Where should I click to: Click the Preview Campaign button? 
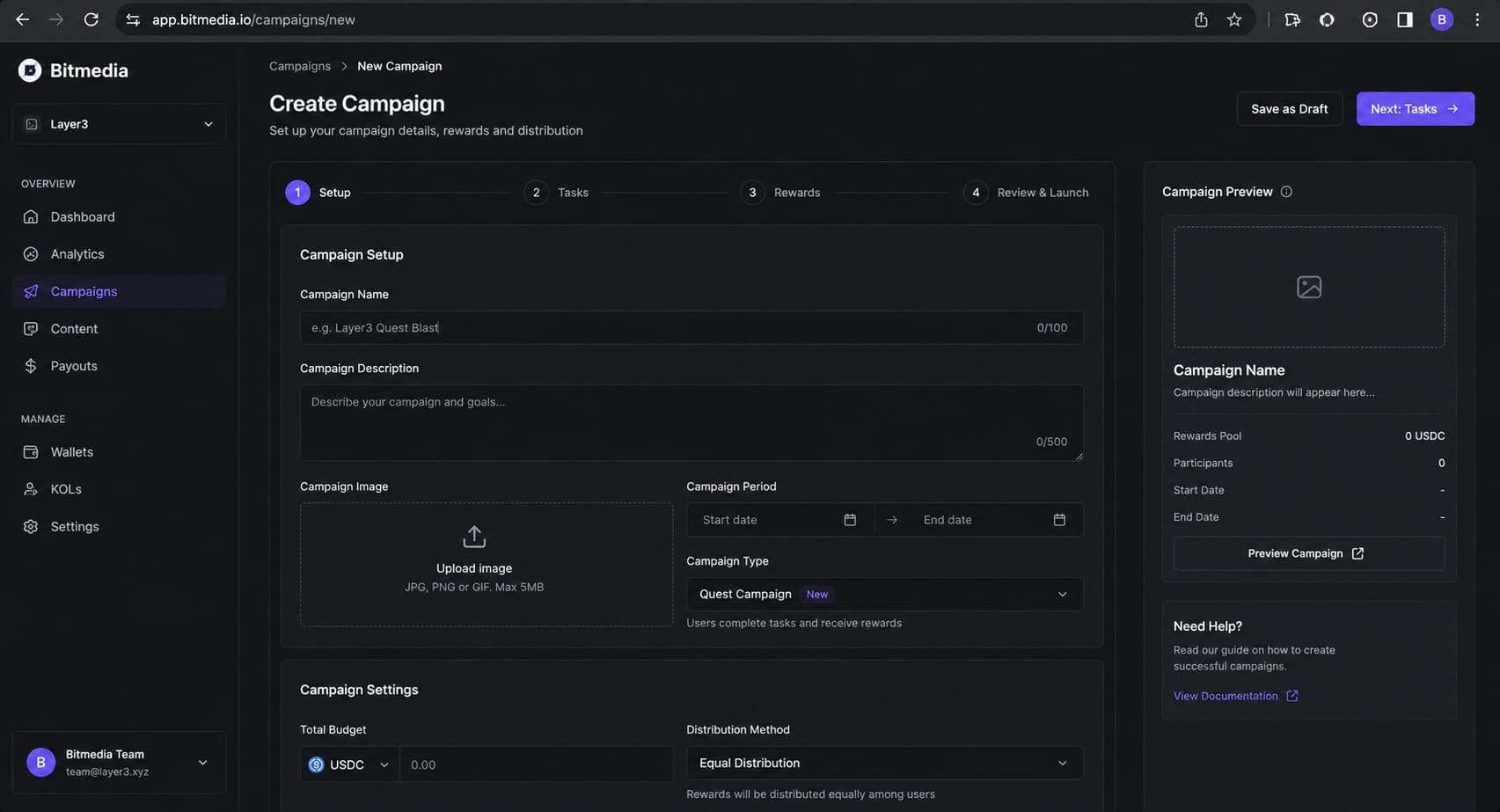tap(1309, 553)
